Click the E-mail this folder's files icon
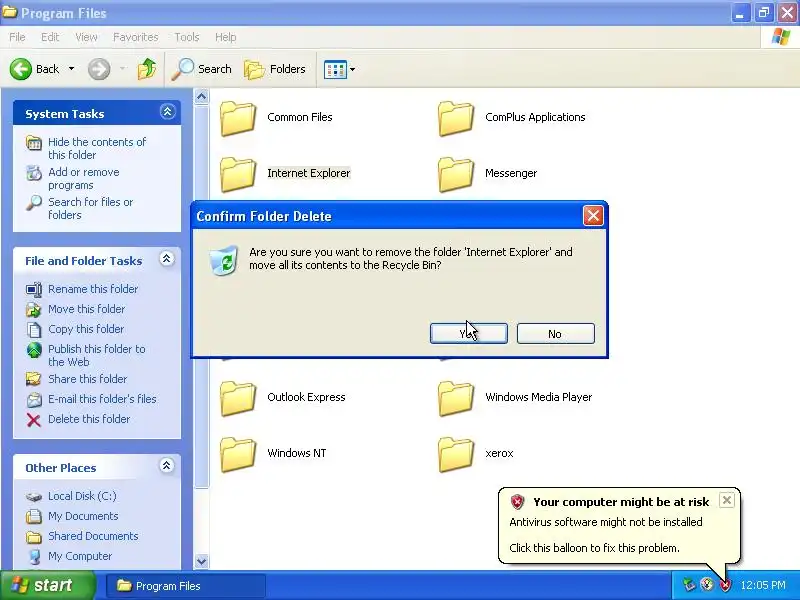This screenshot has width=800, height=600. tap(34, 399)
